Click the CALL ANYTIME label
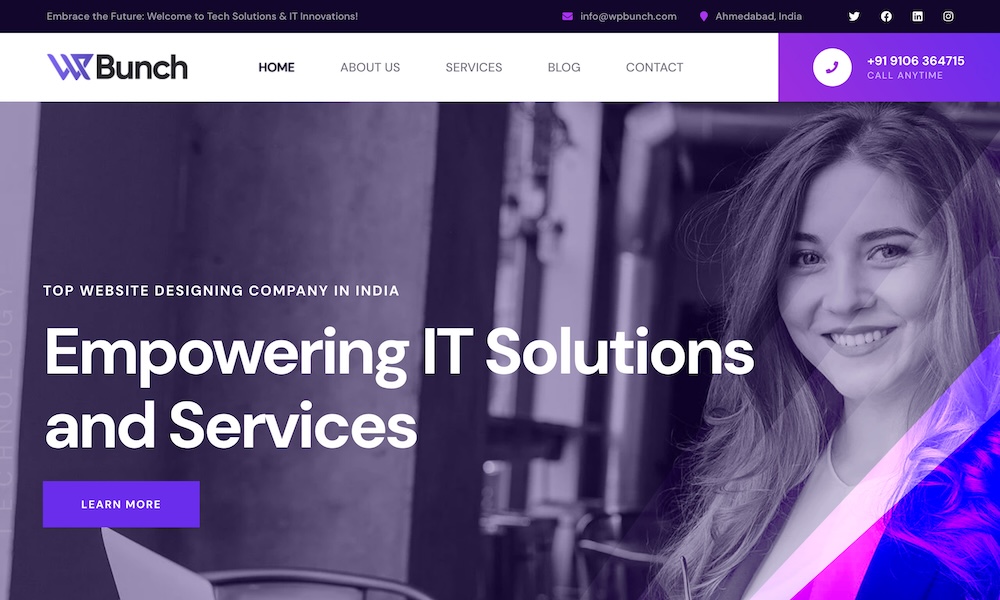This screenshot has height=600, width=1000. (904, 75)
